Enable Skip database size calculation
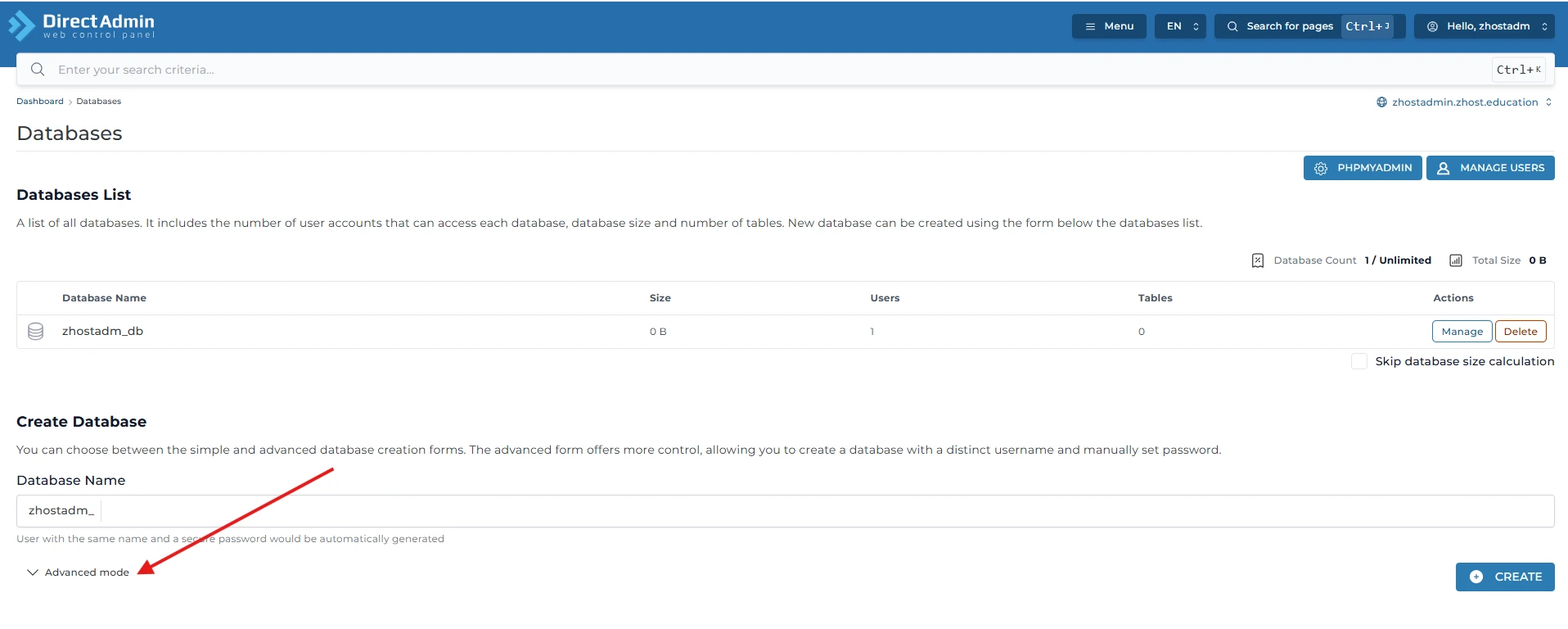 click(x=1358, y=361)
